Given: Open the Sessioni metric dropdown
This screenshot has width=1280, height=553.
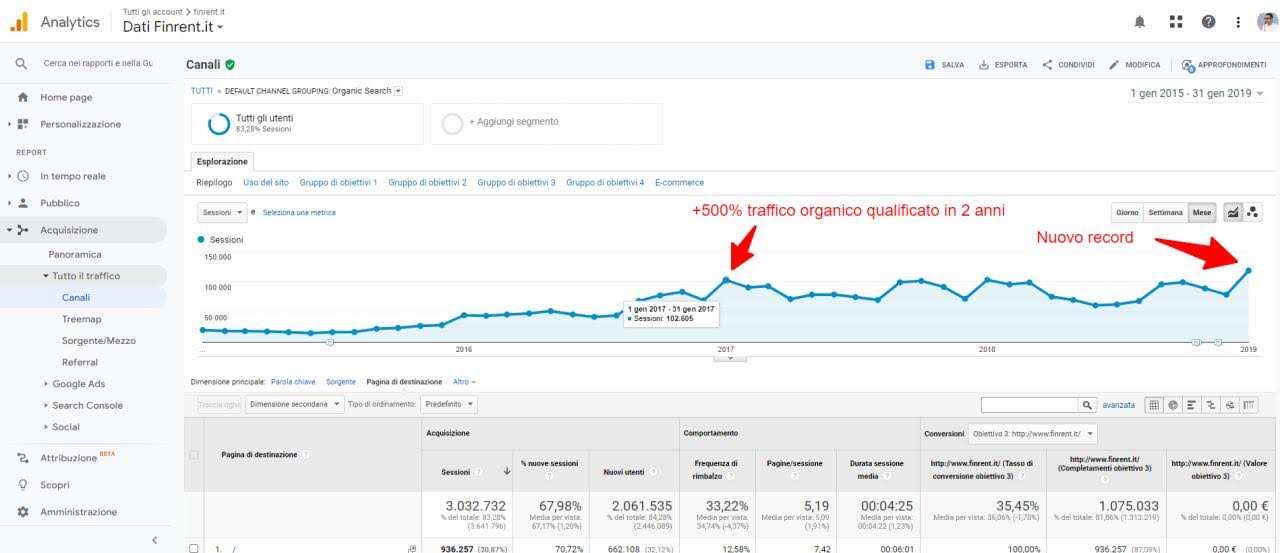Looking at the screenshot, I should pyautogui.click(x=222, y=213).
